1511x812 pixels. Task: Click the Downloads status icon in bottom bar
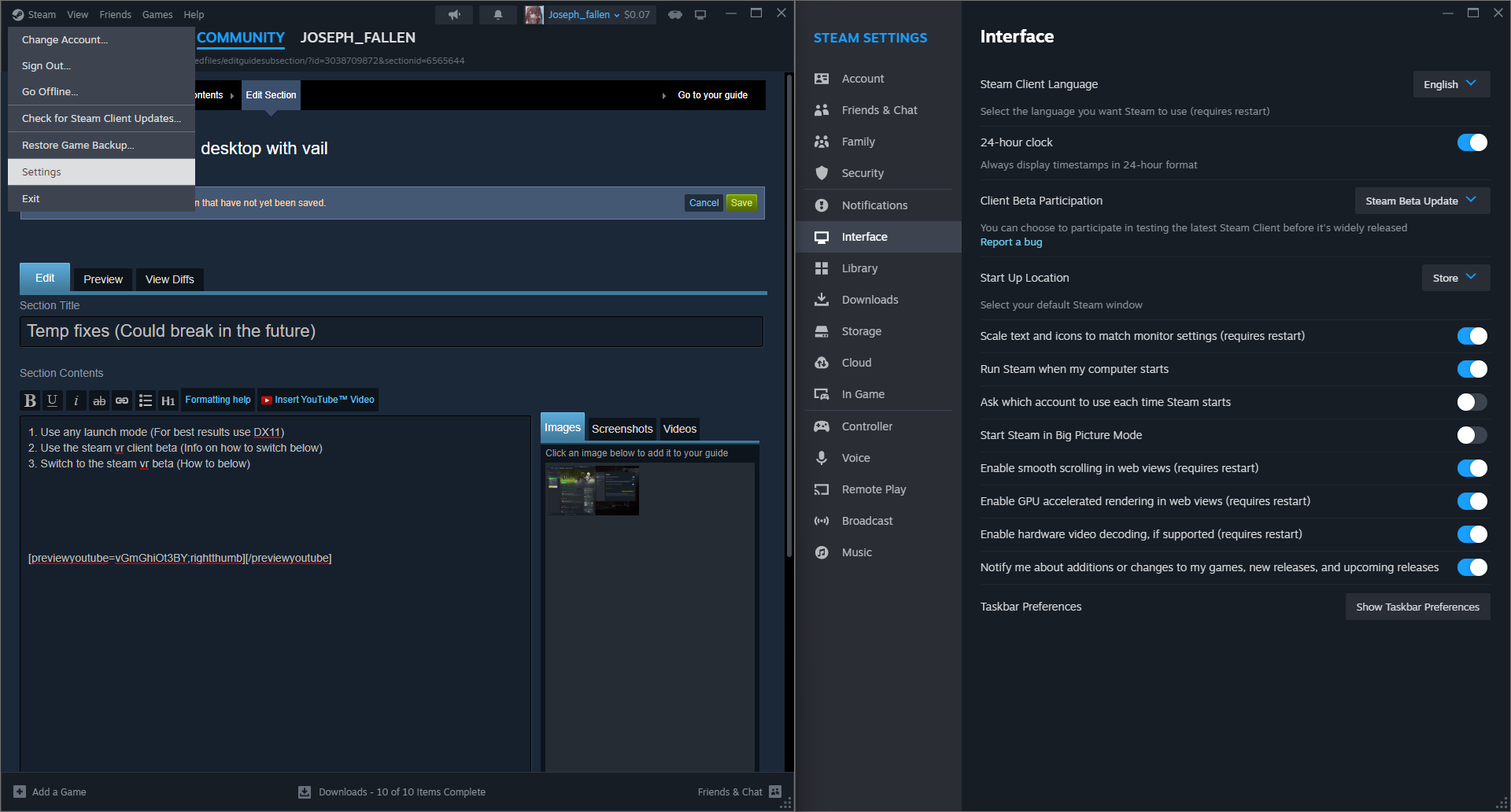[305, 792]
